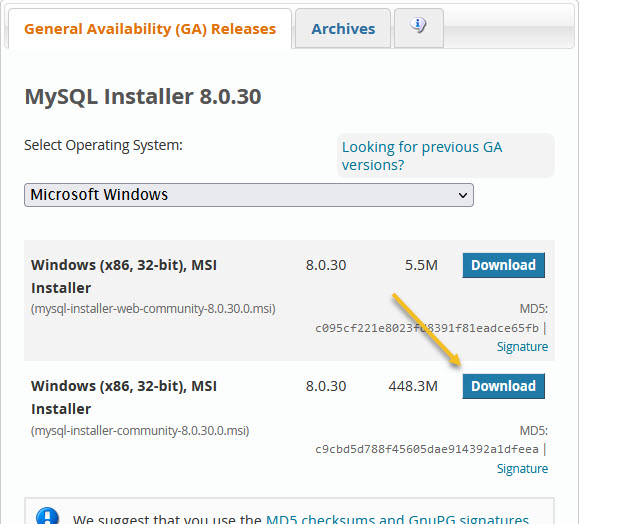Open Signature link for community 448.3M installer

522,468
